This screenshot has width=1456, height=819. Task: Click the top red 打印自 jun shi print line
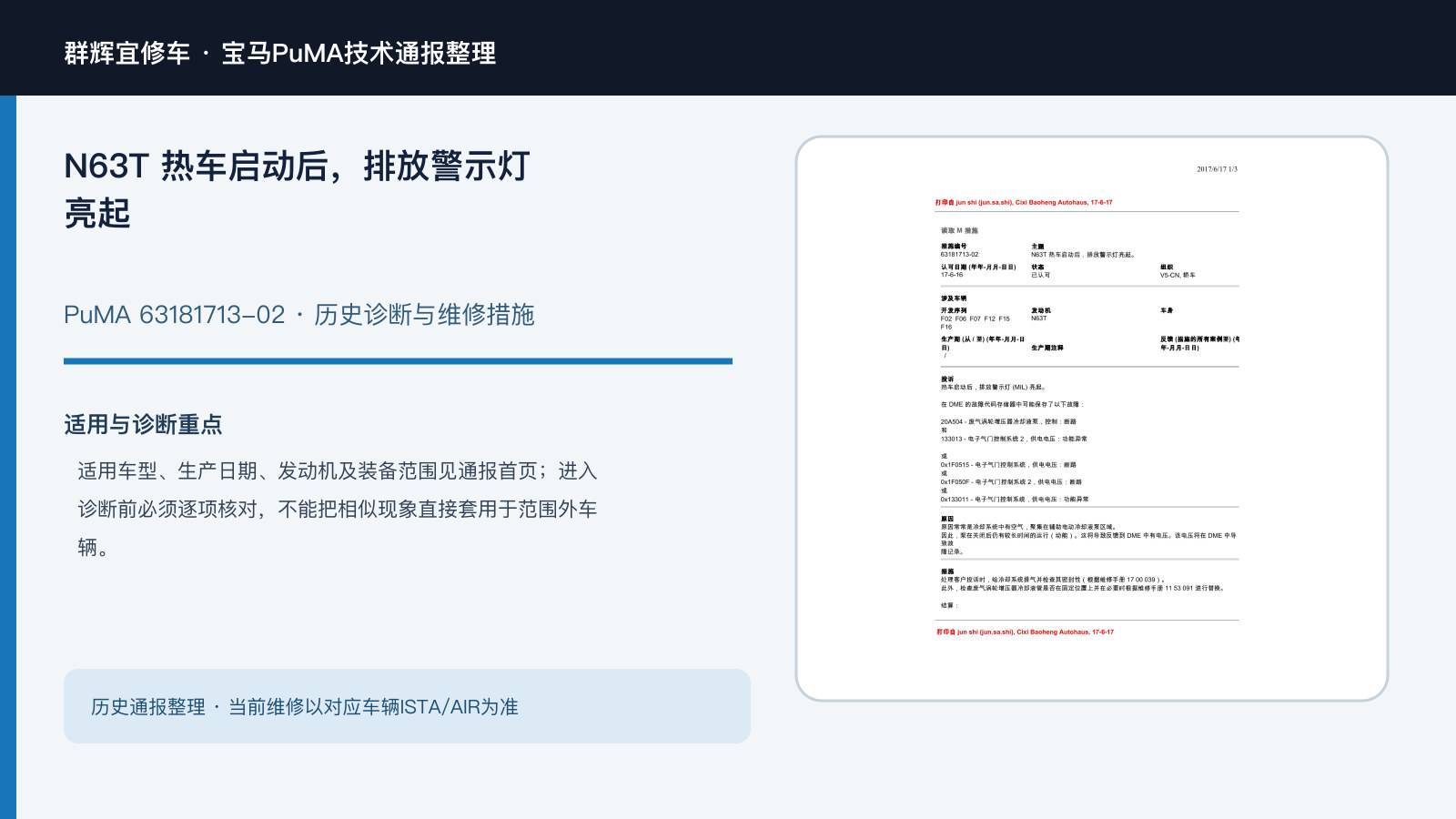pyautogui.click(x=1024, y=203)
